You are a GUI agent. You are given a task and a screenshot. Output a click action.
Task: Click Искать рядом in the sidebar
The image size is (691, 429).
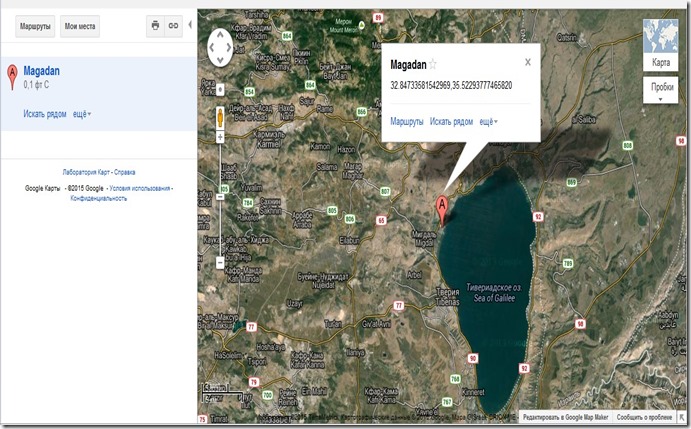coord(45,114)
